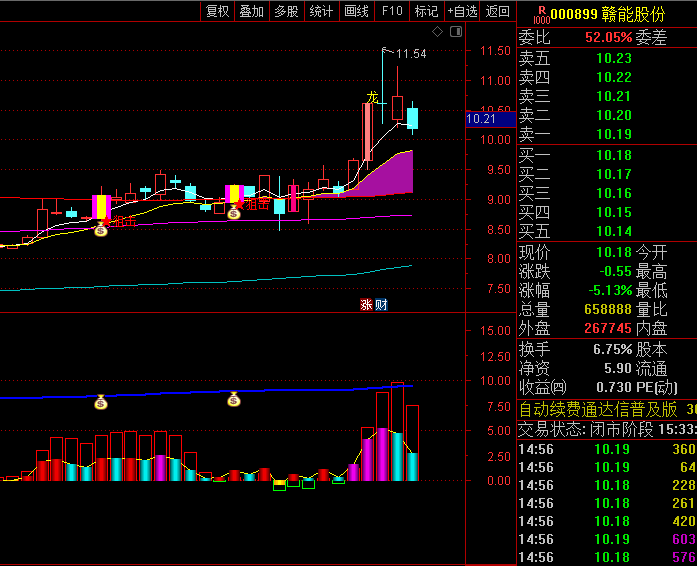The image size is (697, 566).
Task: Click the first 14:56 tick row showing 360
Action: (x=607, y=449)
